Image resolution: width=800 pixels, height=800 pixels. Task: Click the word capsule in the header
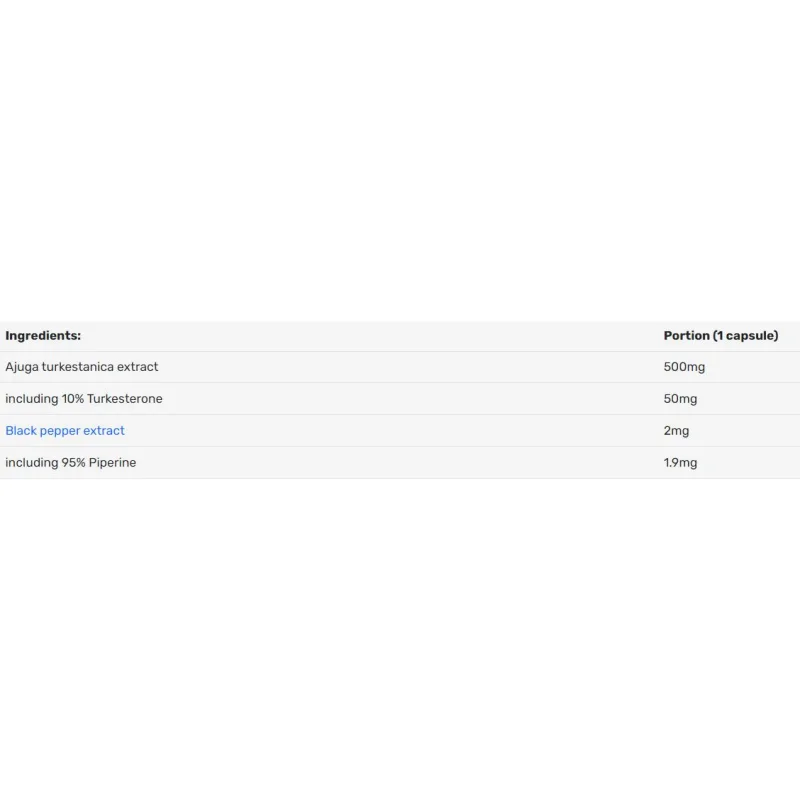click(750, 336)
